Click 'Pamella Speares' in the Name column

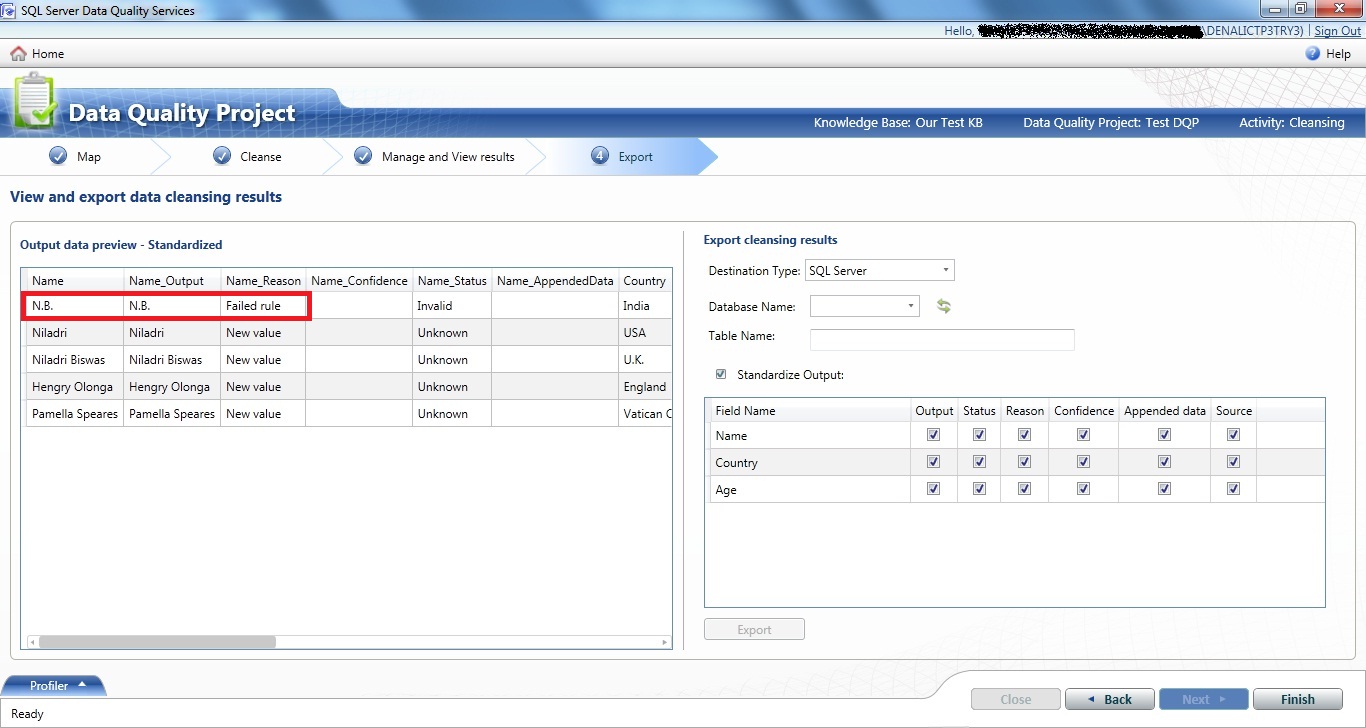click(x=75, y=414)
